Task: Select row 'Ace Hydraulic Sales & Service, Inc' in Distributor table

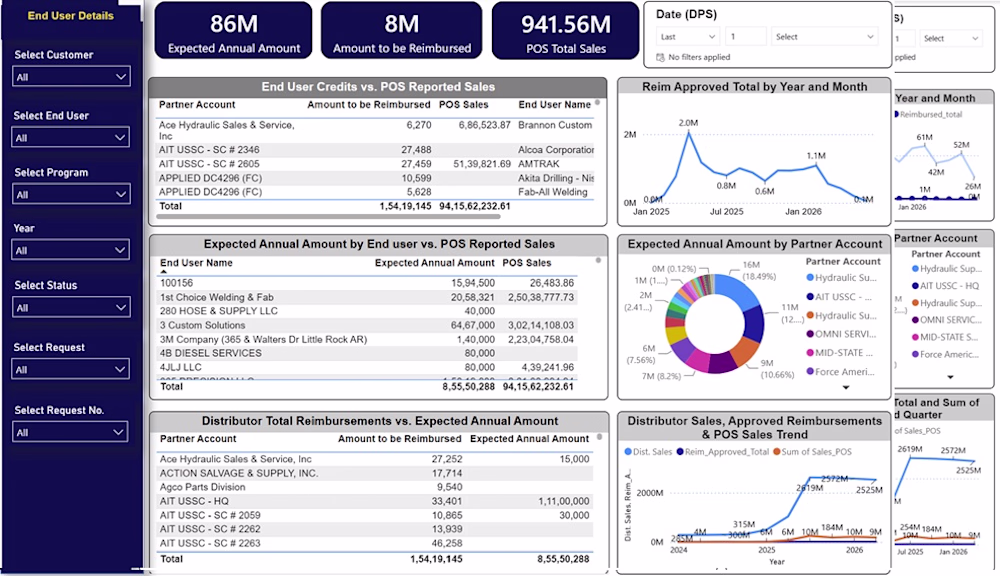Action: click(x=375, y=459)
